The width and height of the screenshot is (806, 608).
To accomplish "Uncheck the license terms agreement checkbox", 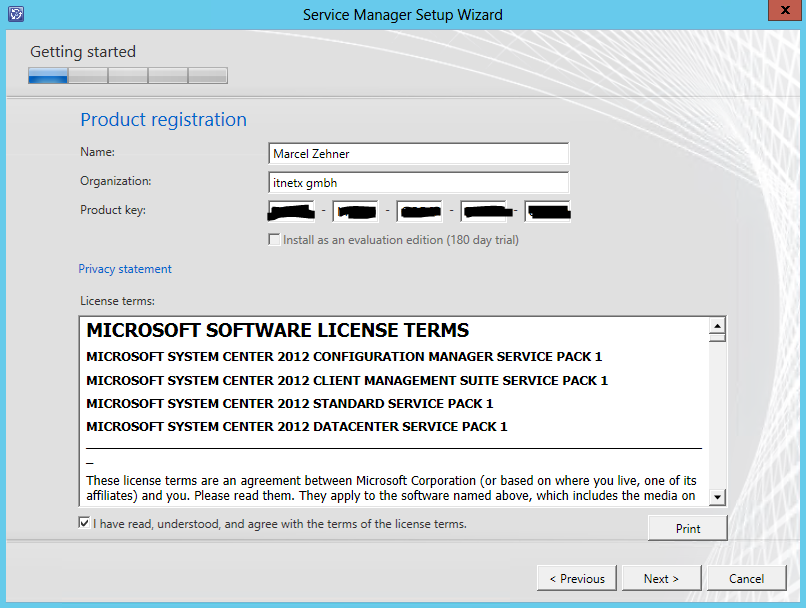I will tap(84, 524).
